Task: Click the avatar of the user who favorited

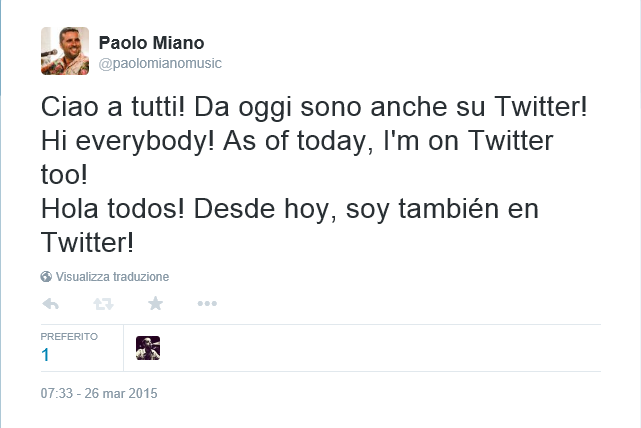Action: (x=148, y=348)
